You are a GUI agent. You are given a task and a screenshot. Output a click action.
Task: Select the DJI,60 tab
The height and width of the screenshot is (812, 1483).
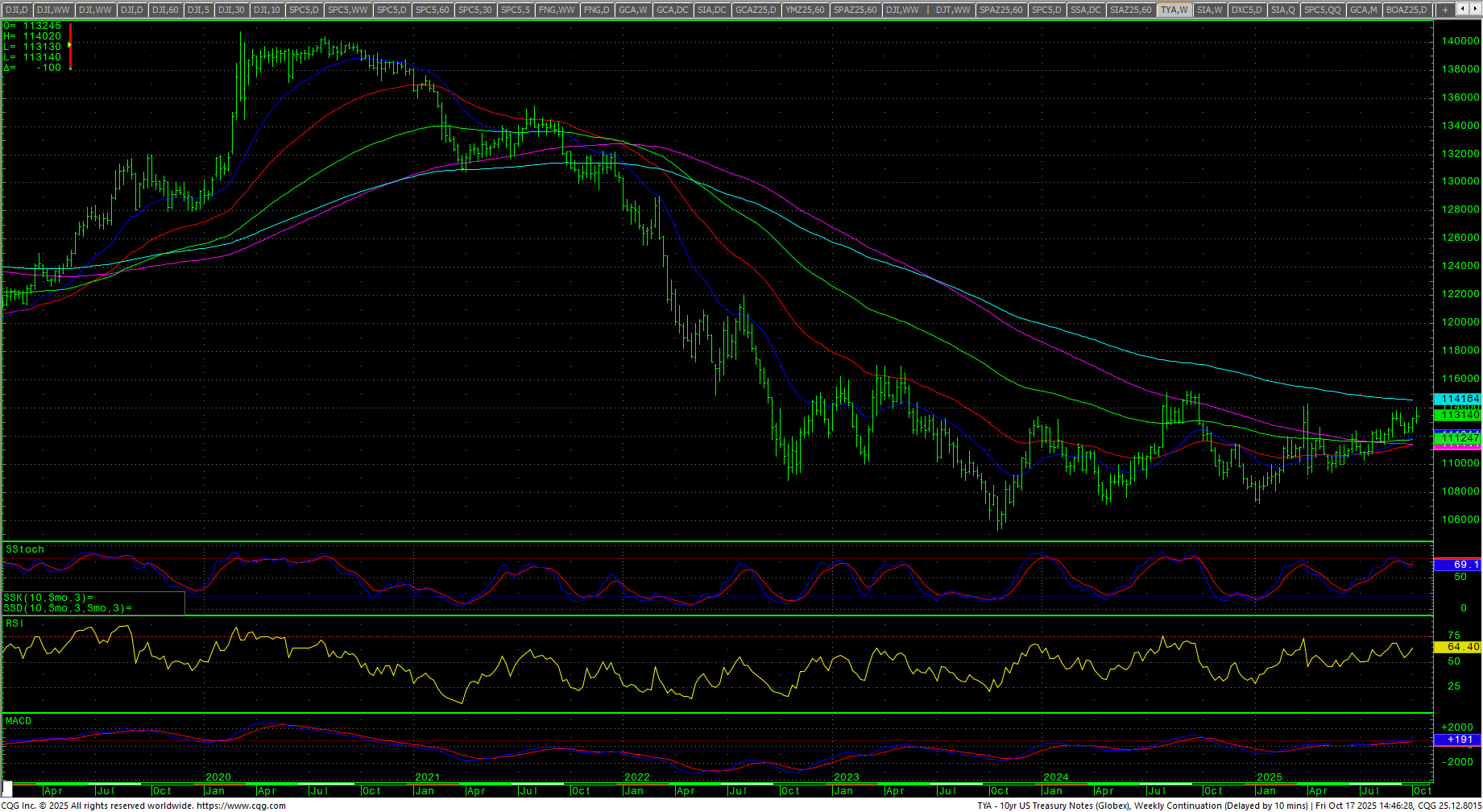coord(165,10)
